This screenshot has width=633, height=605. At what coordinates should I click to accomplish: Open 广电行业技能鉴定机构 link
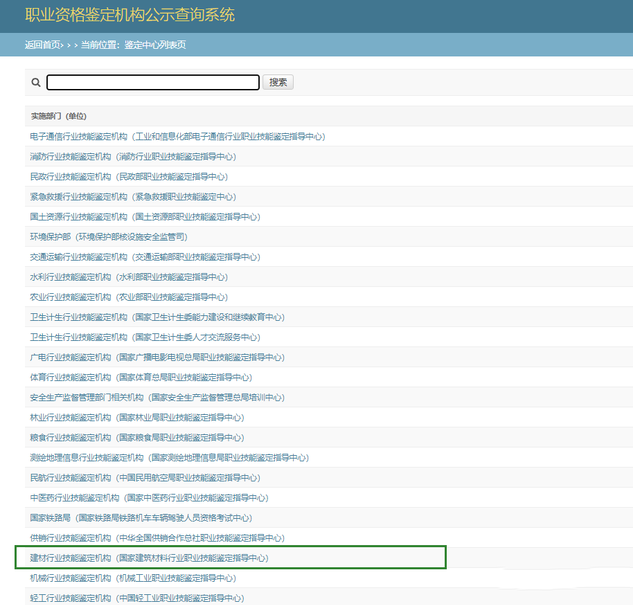157,358
